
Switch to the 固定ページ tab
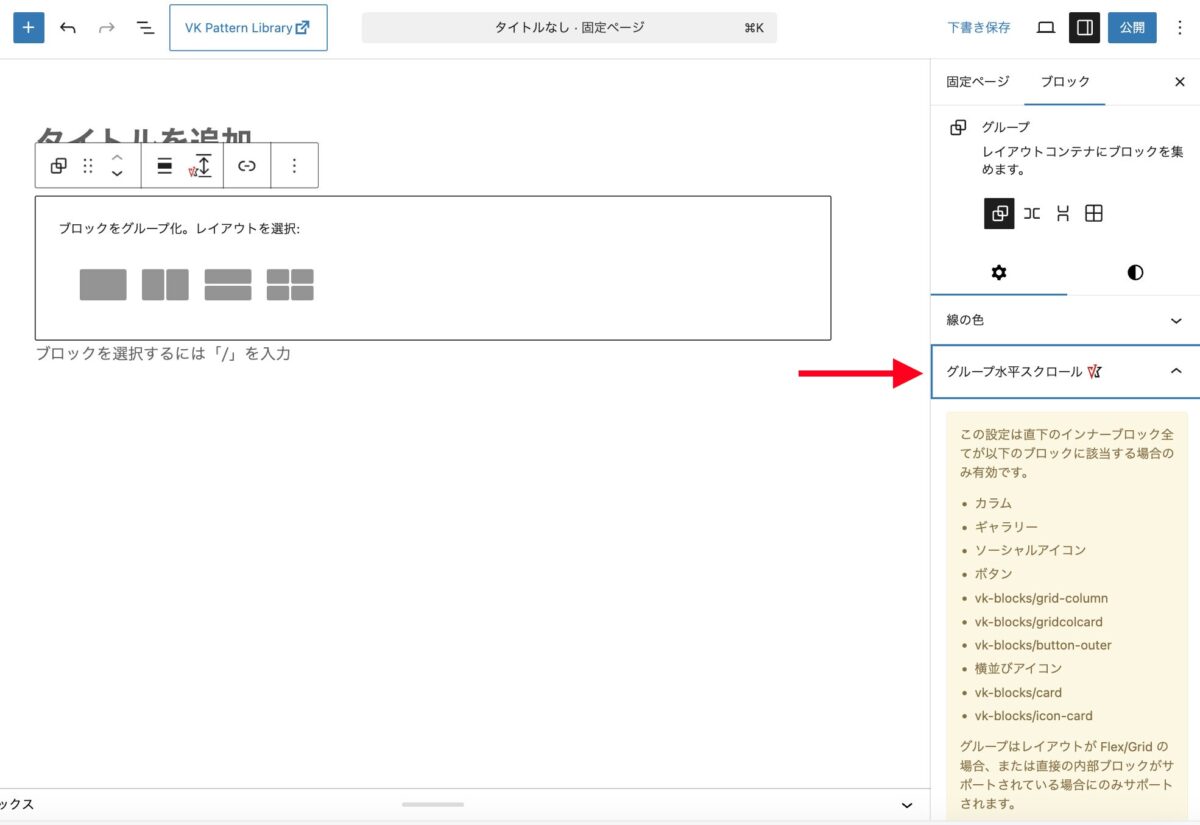(977, 82)
